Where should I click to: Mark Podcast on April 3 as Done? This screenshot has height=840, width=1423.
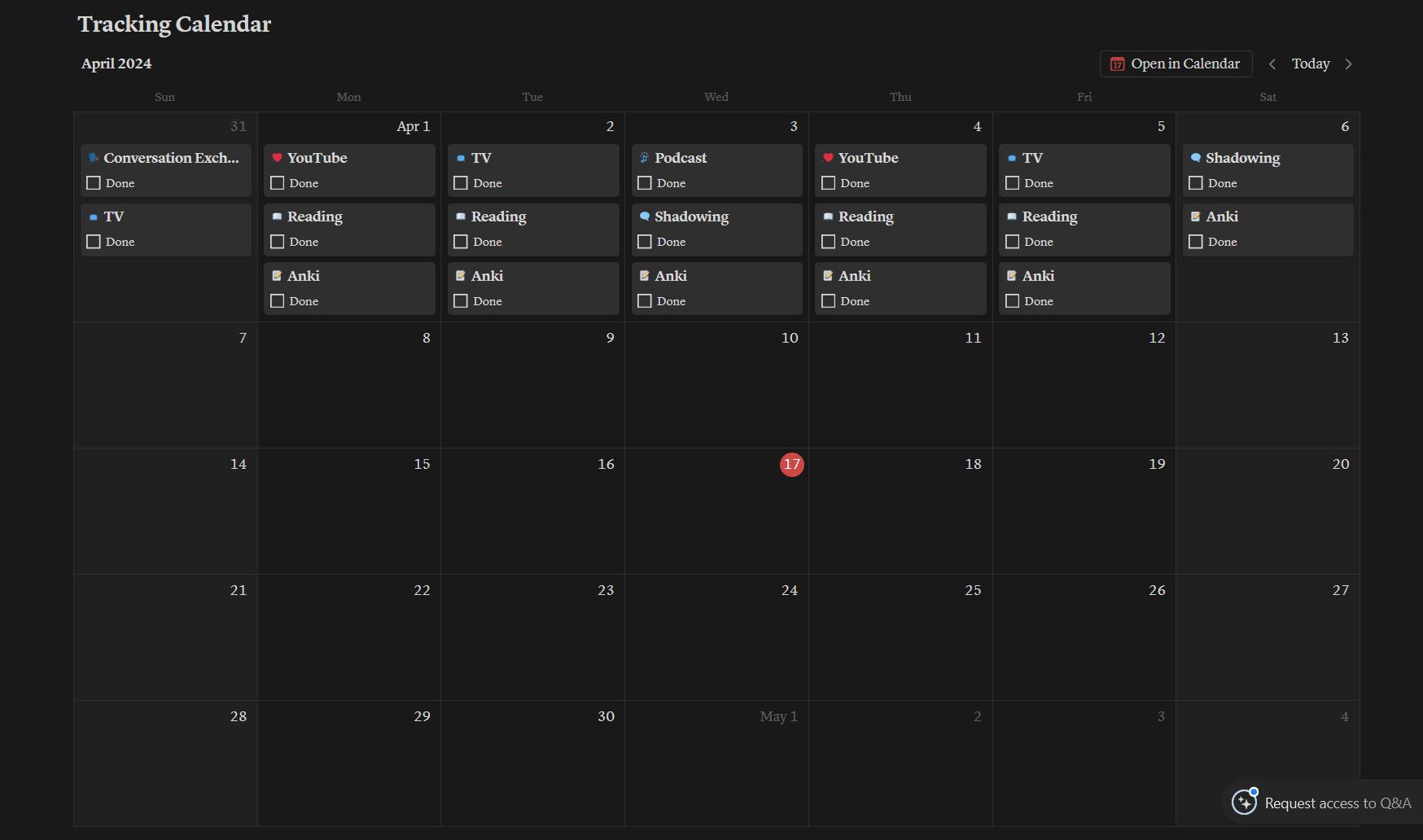click(645, 183)
